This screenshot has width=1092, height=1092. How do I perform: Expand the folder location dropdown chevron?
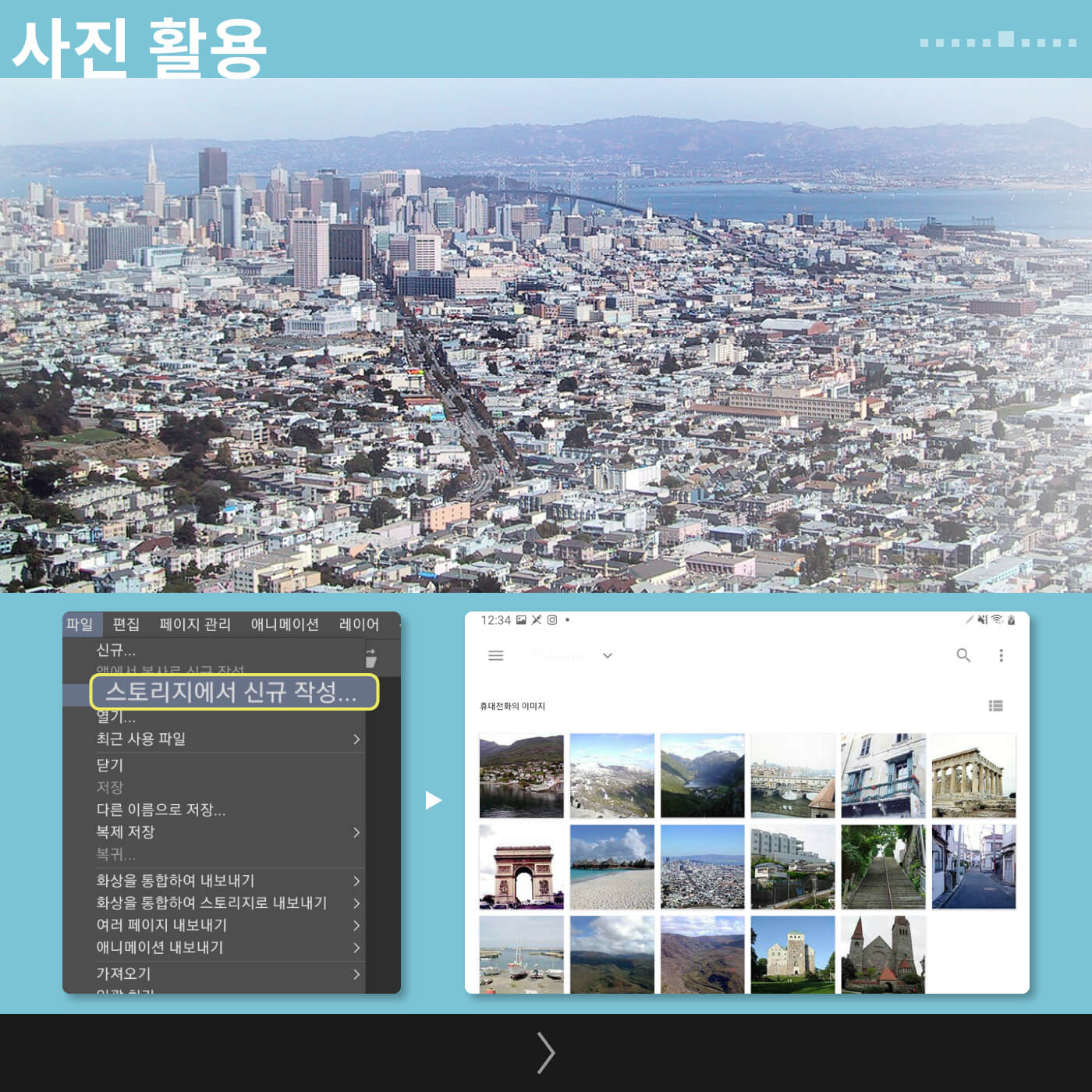pos(608,656)
